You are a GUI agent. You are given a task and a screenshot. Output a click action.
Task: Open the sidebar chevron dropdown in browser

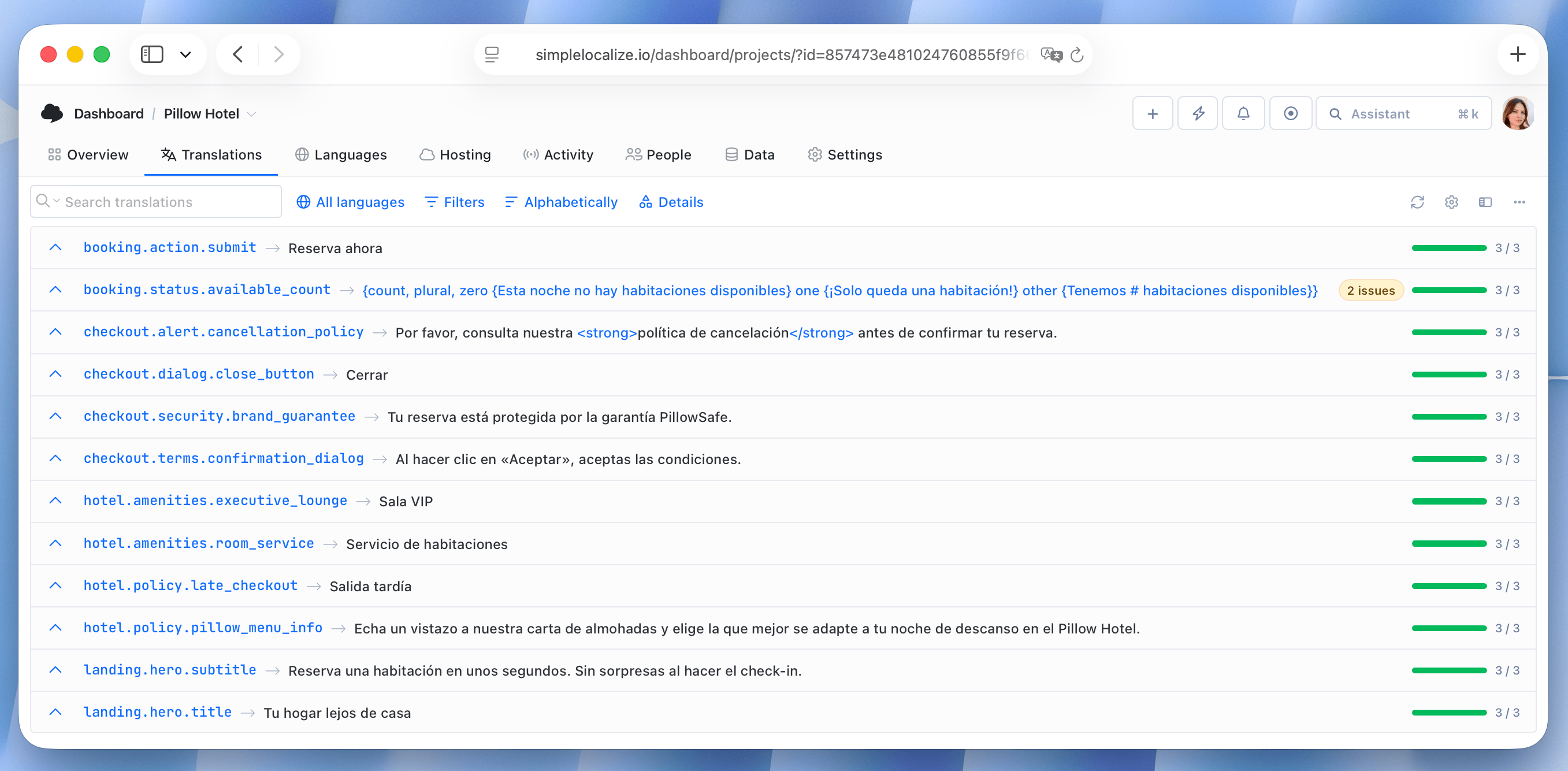pos(185,54)
